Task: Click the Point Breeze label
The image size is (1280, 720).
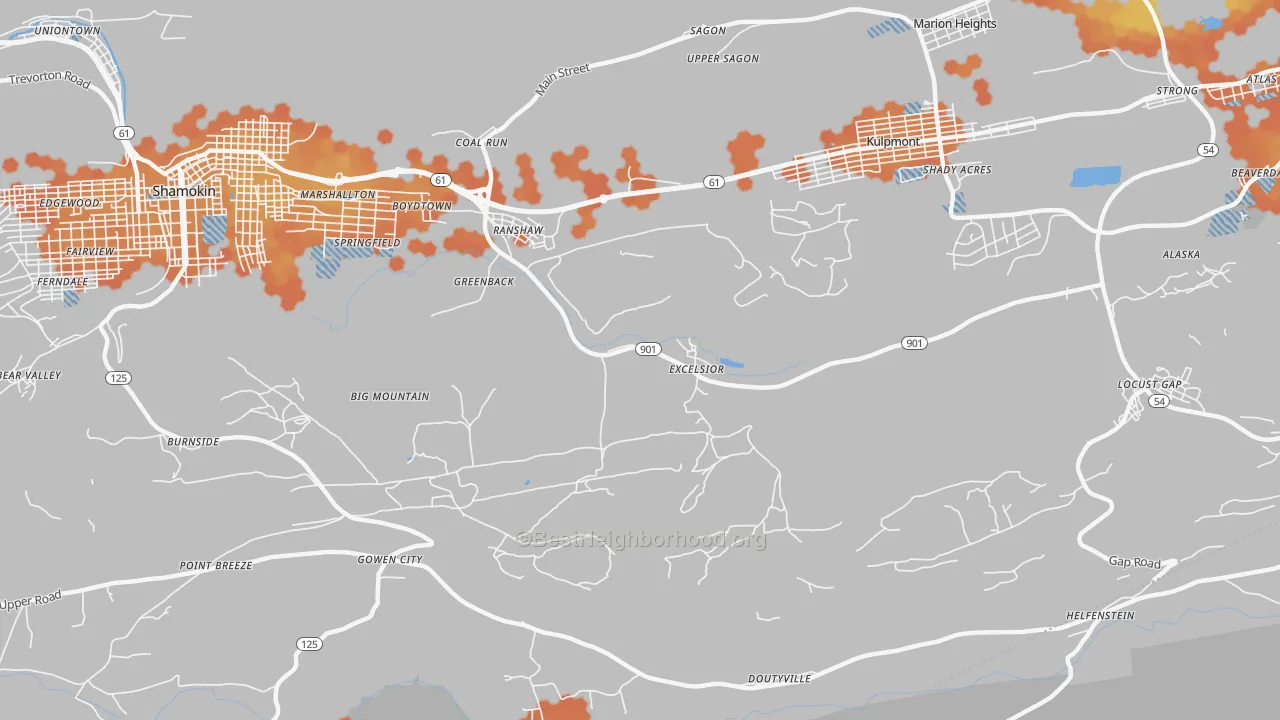Action: 216,566
